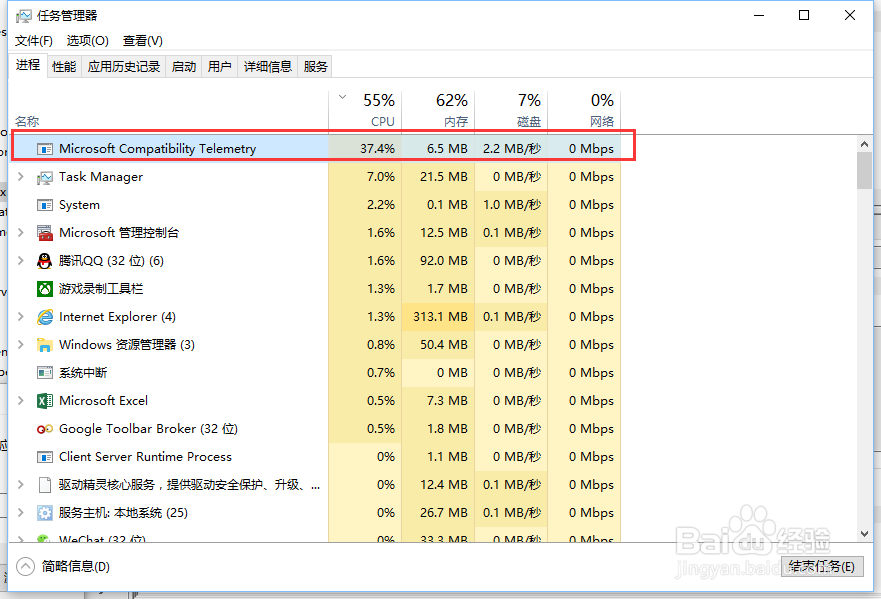Click the Microsoft Excel icon
881x599 pixels.
pos(45,401)
